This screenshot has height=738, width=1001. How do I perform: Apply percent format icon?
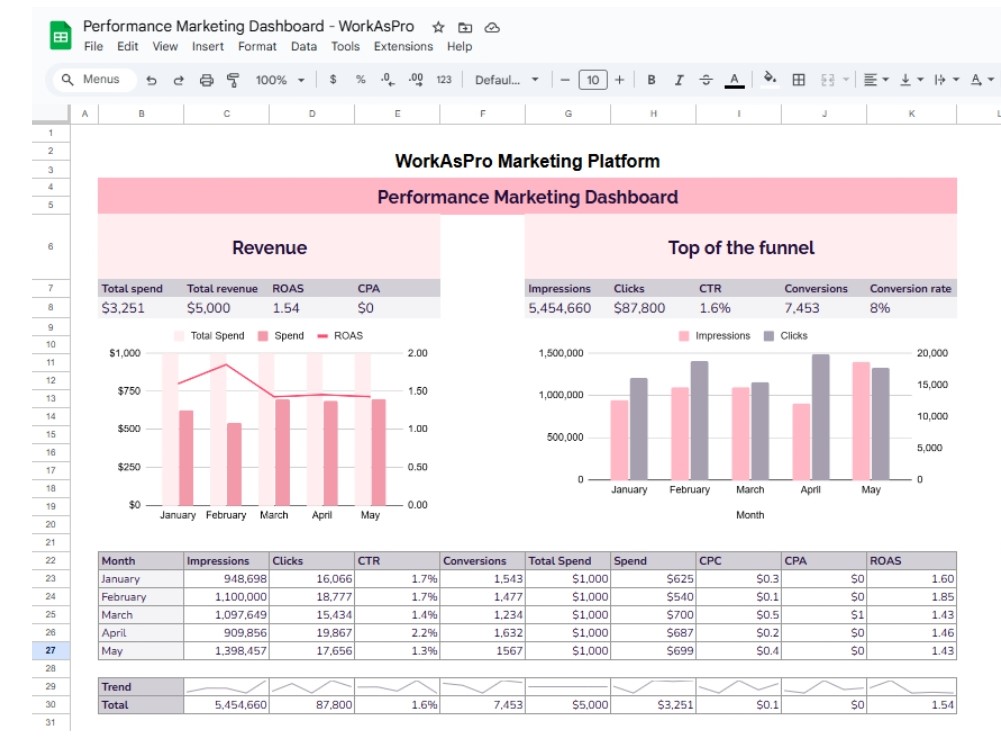click(x=361, y=80)
